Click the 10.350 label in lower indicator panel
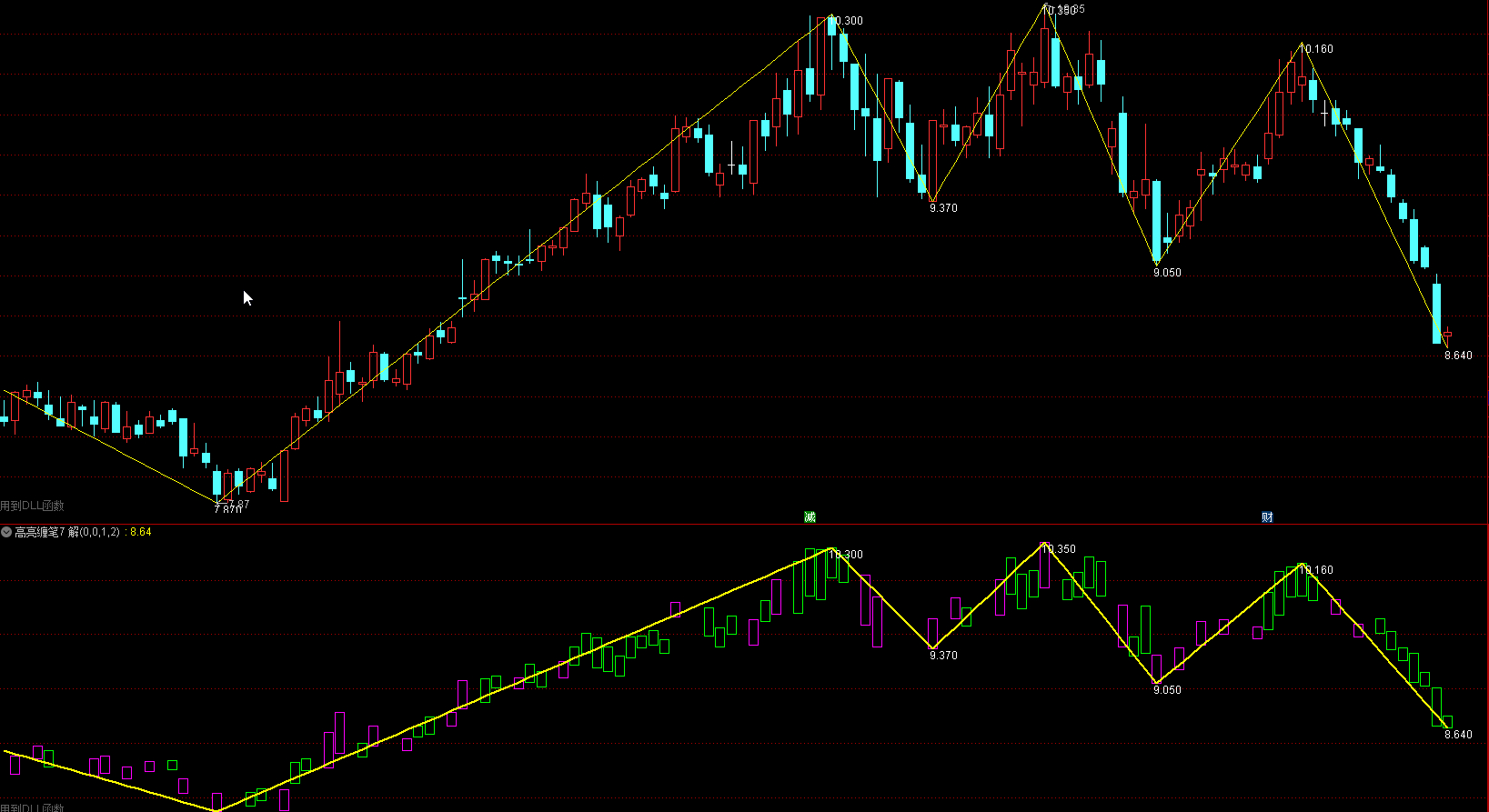Viewport: 1489px width, 812px height. pos(1060,549)
